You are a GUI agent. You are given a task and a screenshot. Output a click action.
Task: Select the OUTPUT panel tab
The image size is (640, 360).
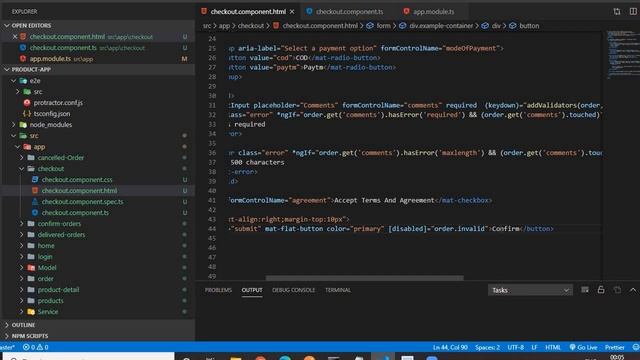(x=252, y=290)
